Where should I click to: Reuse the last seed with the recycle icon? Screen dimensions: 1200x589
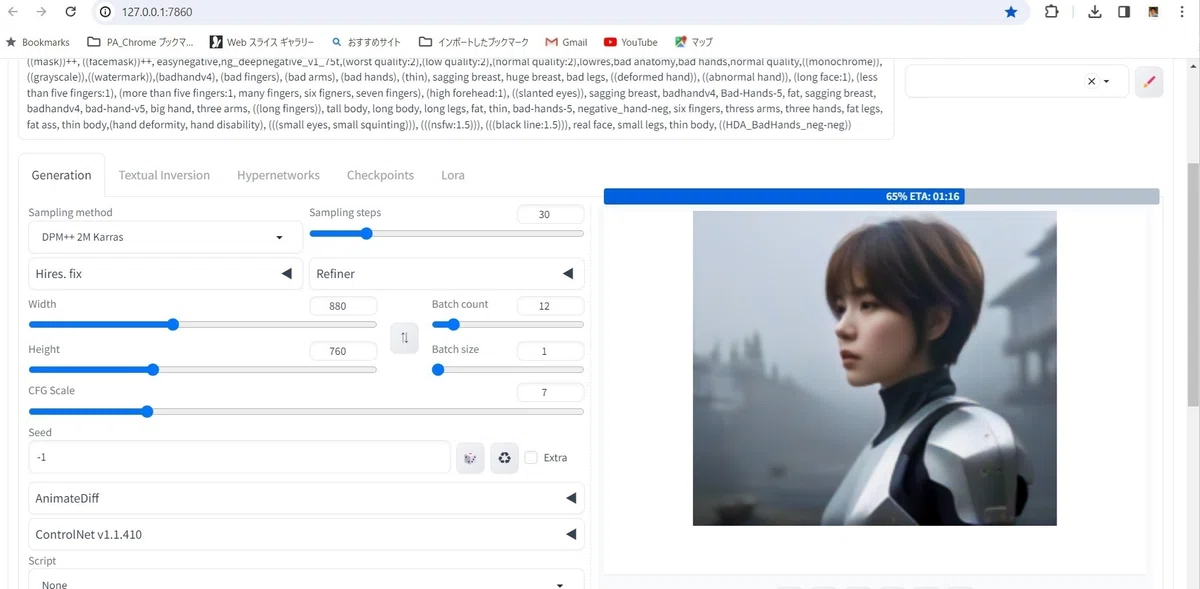pyautogui.click(x=504, y=458)
